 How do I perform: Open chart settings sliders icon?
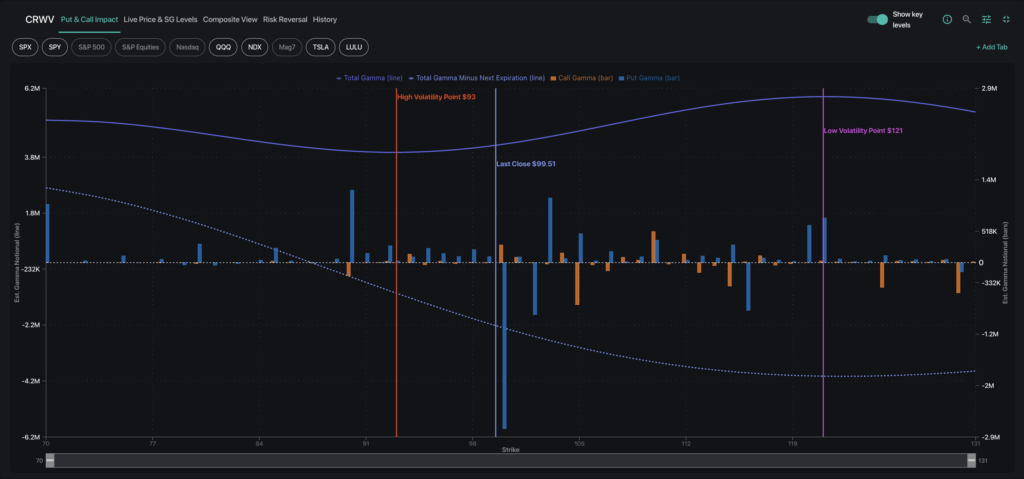tap(987, 19)
